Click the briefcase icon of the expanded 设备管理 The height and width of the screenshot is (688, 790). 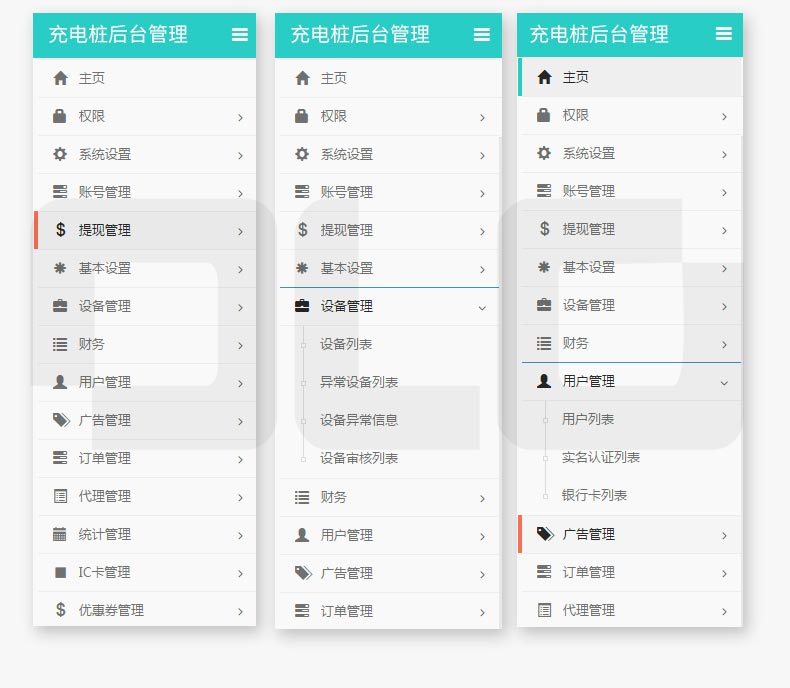pos(302,306)
